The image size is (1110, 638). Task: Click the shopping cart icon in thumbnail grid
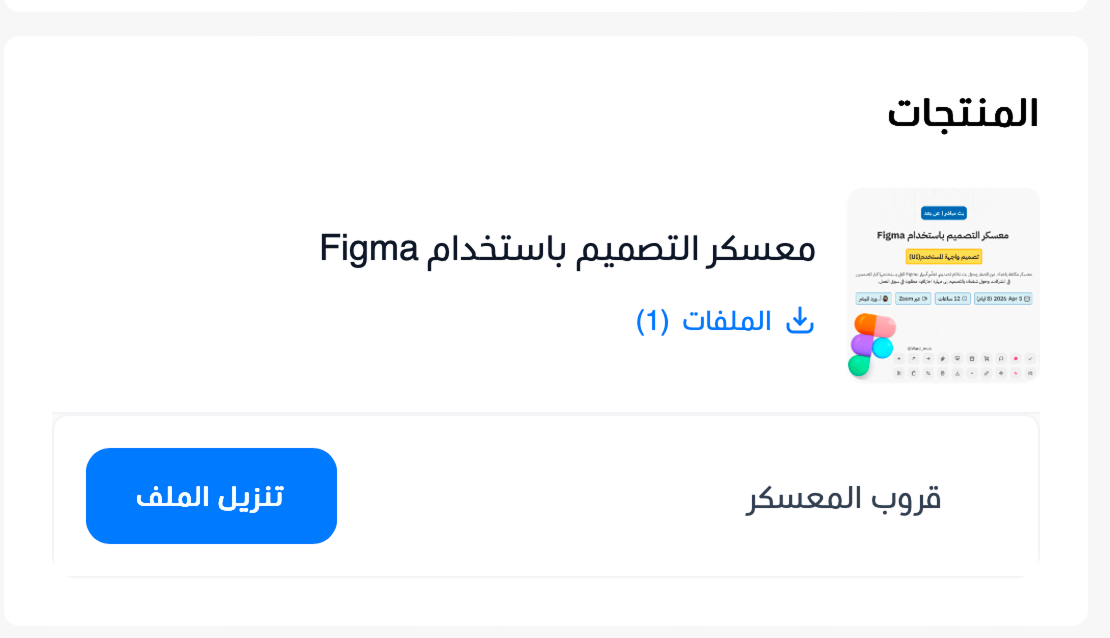(x=987, y=358)
